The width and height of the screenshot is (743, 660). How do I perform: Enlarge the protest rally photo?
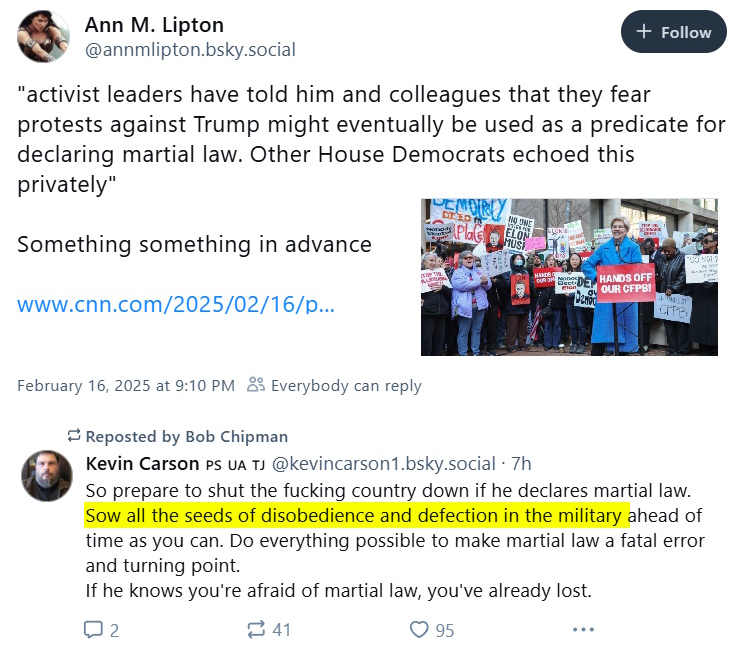pyautogui.click(x=569, y=277)
